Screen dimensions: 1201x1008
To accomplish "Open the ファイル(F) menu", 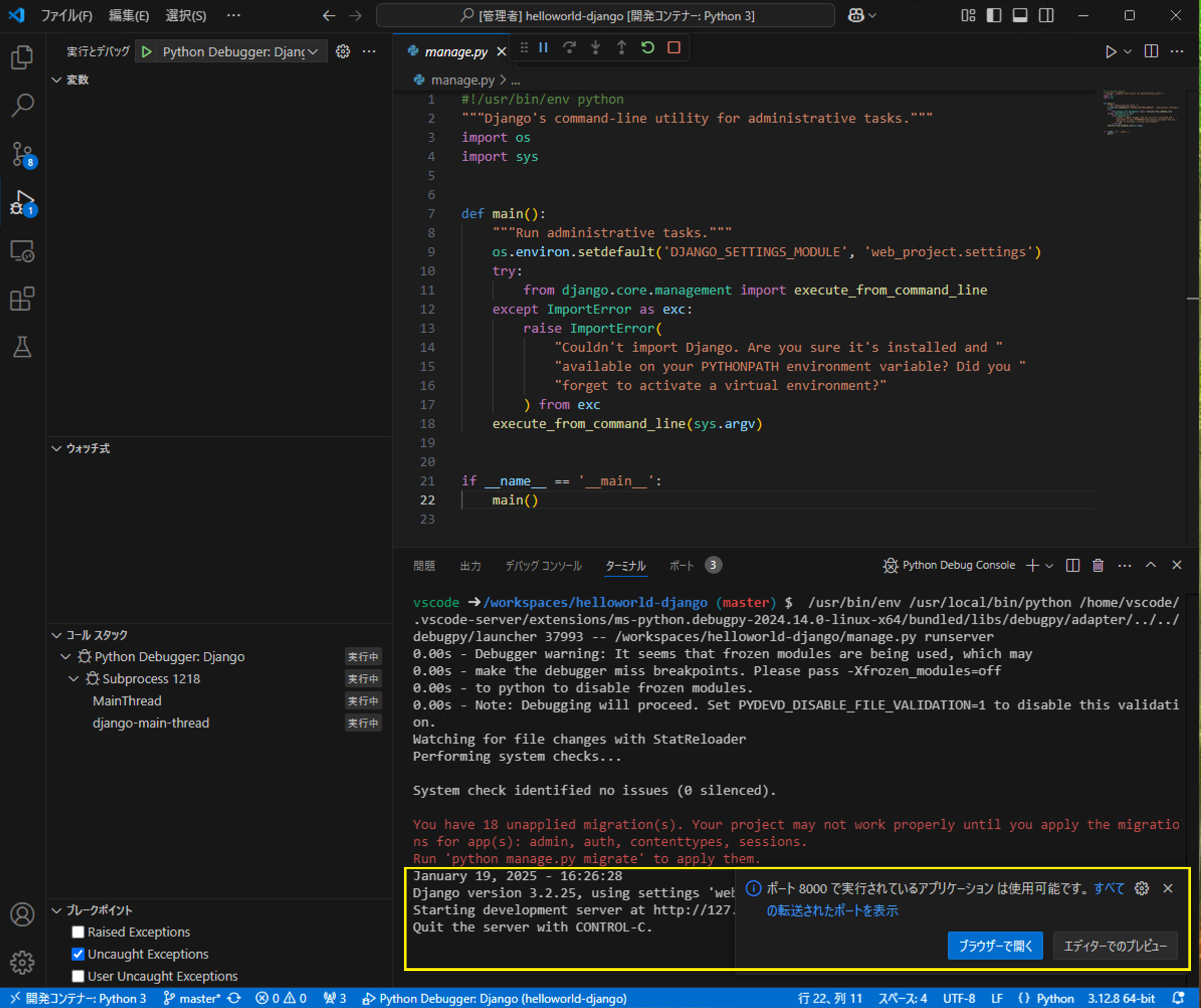I will coord(66,16).
